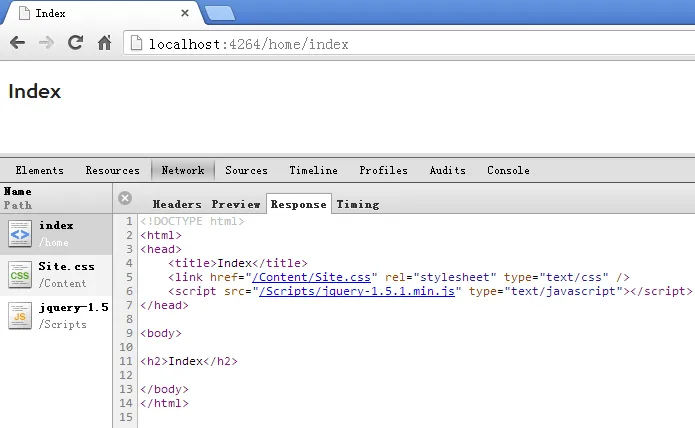Click the page icon in address bar
The height and width of the screenshot is (428, 695).
click(137, 43)
